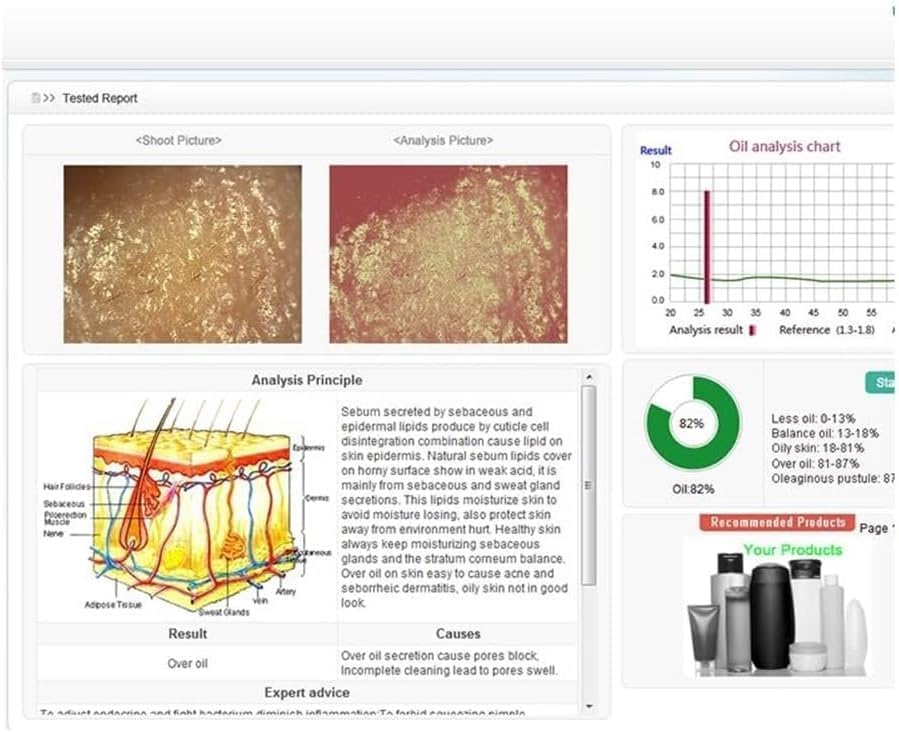Click the Over oil result cell
The height and width of the screenshot is (732, 899).
click(187, 663)
